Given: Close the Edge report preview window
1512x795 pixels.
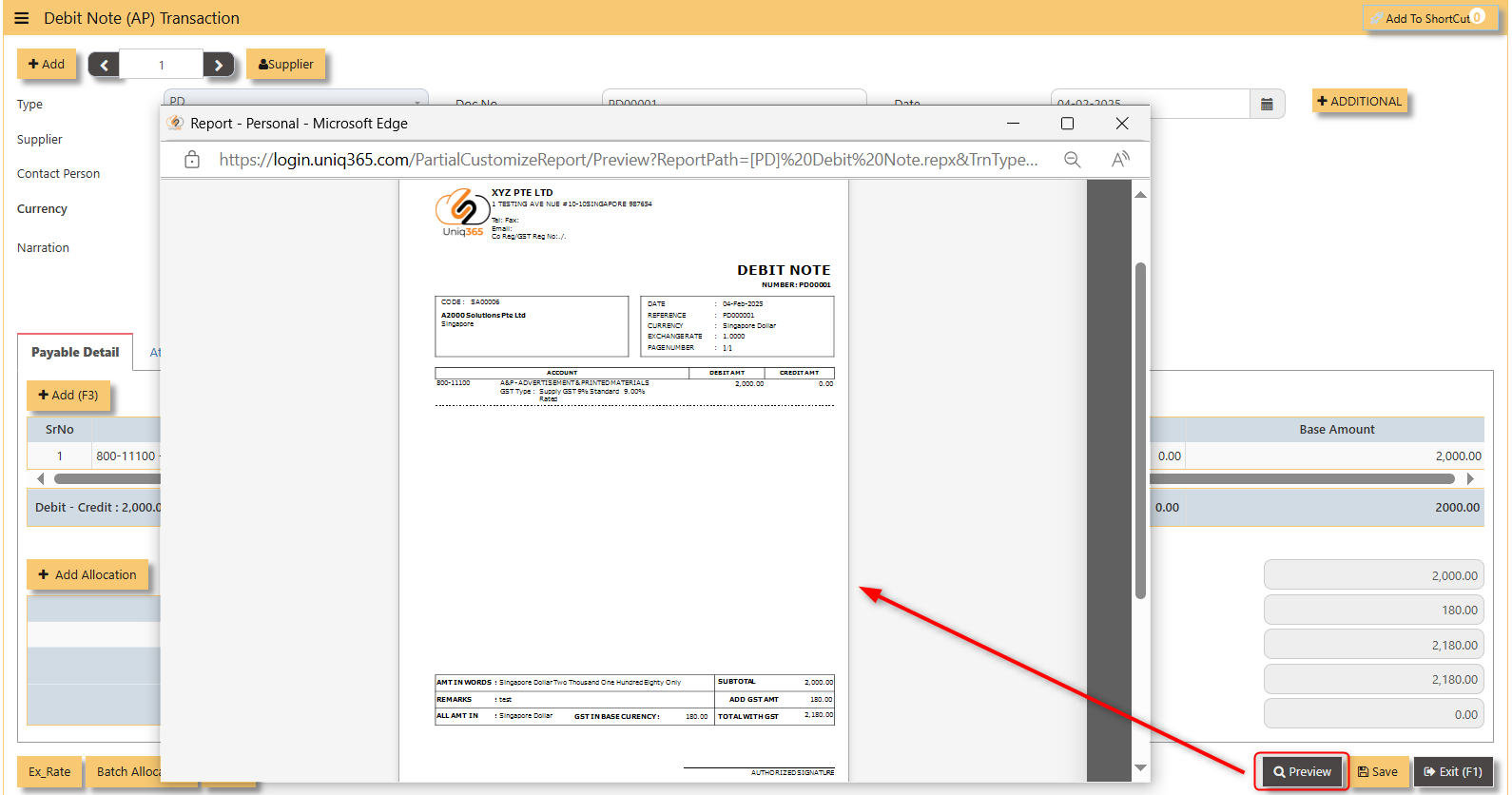Looking at the screenshot, I should (1122, 124).
